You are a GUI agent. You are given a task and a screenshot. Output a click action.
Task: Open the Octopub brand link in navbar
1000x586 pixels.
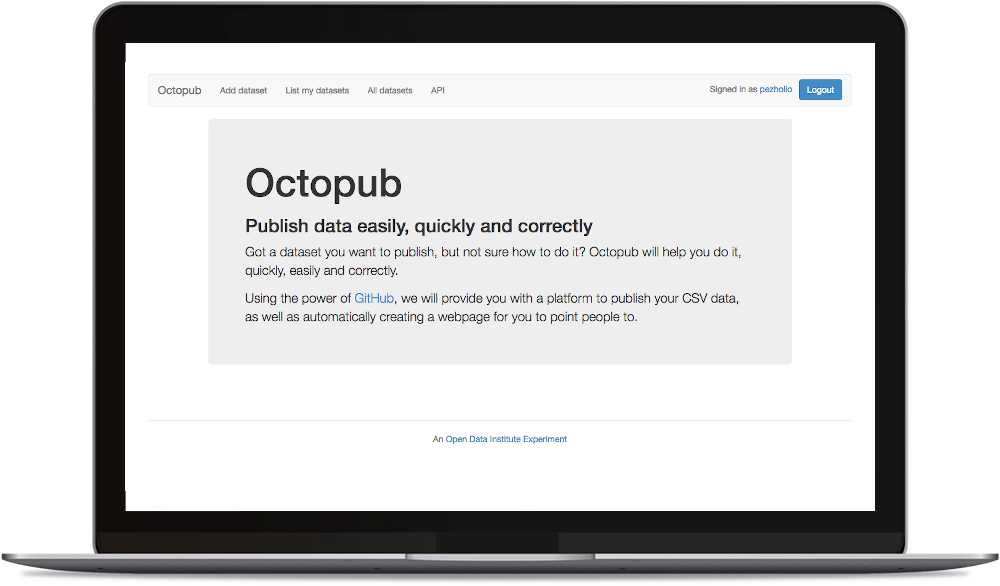[179, 91]
